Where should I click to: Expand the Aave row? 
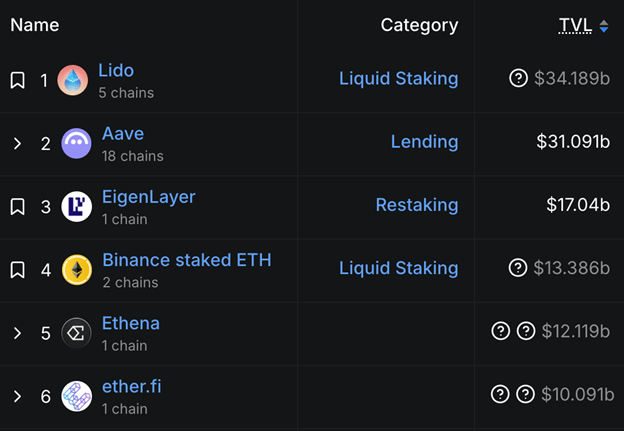17,143
